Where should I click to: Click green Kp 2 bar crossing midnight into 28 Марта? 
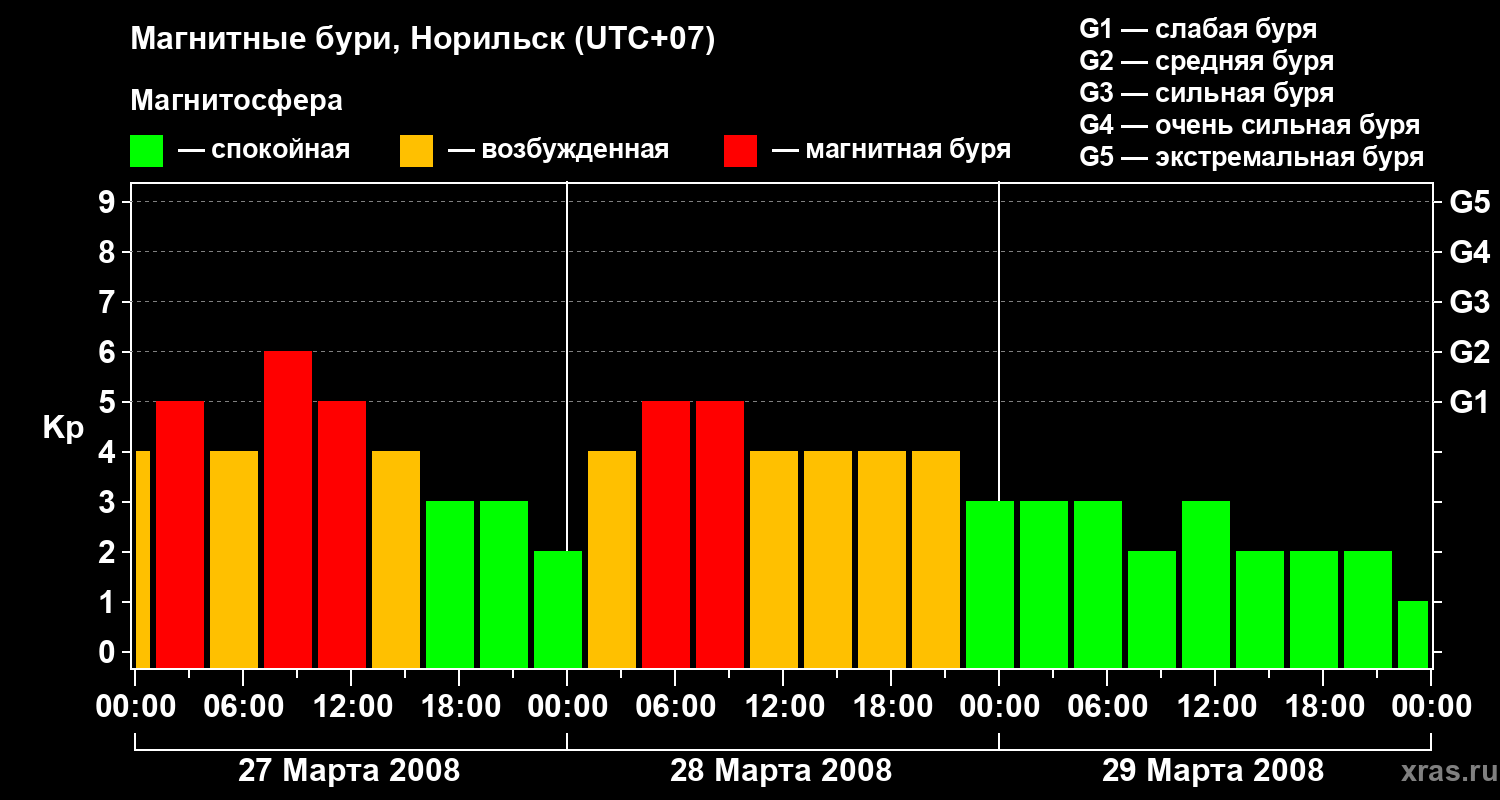click(558, 609)
